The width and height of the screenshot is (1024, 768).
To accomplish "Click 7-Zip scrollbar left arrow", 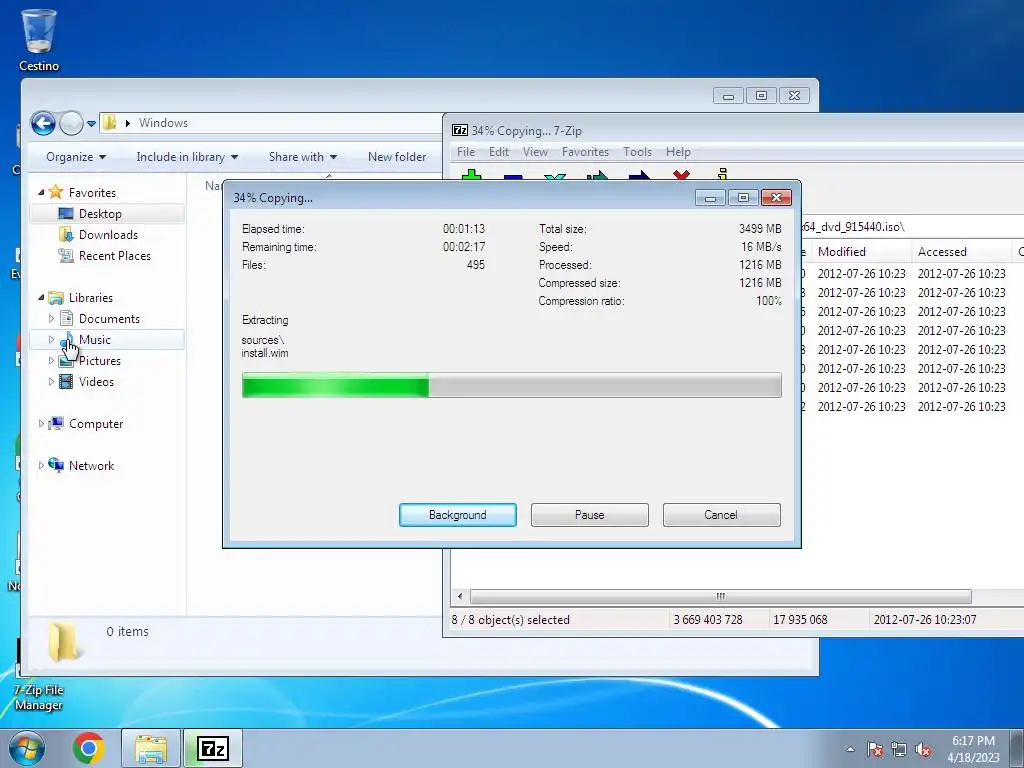I will pyautogui.click(x=460, y=596).
